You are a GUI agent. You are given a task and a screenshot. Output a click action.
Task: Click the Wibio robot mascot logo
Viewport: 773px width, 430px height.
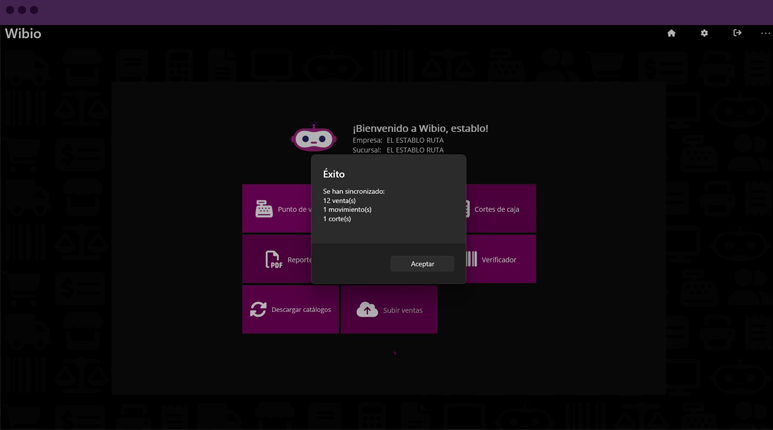[314, 137]
